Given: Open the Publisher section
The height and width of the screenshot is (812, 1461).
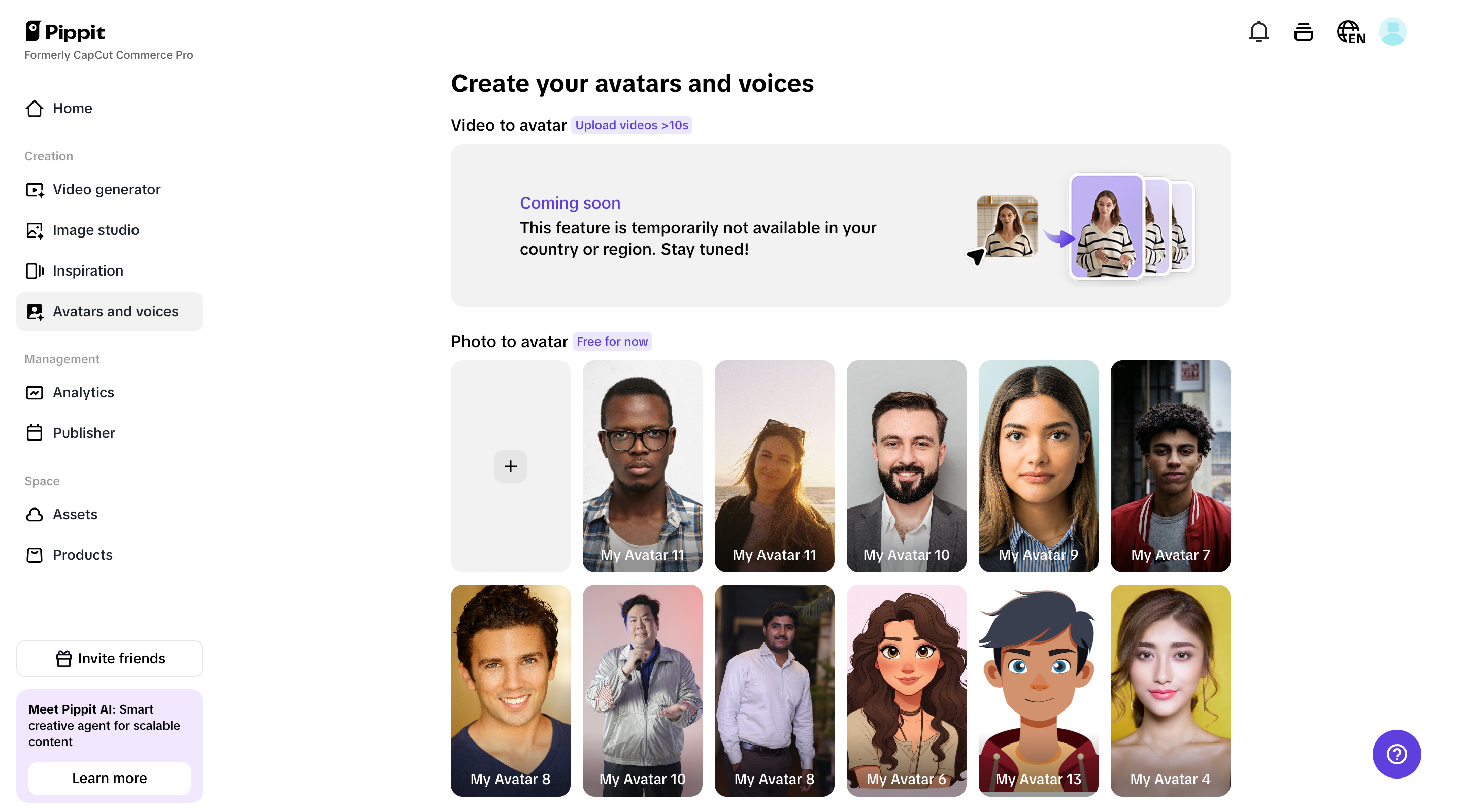Looking at the screenshot, I should 83,433.
